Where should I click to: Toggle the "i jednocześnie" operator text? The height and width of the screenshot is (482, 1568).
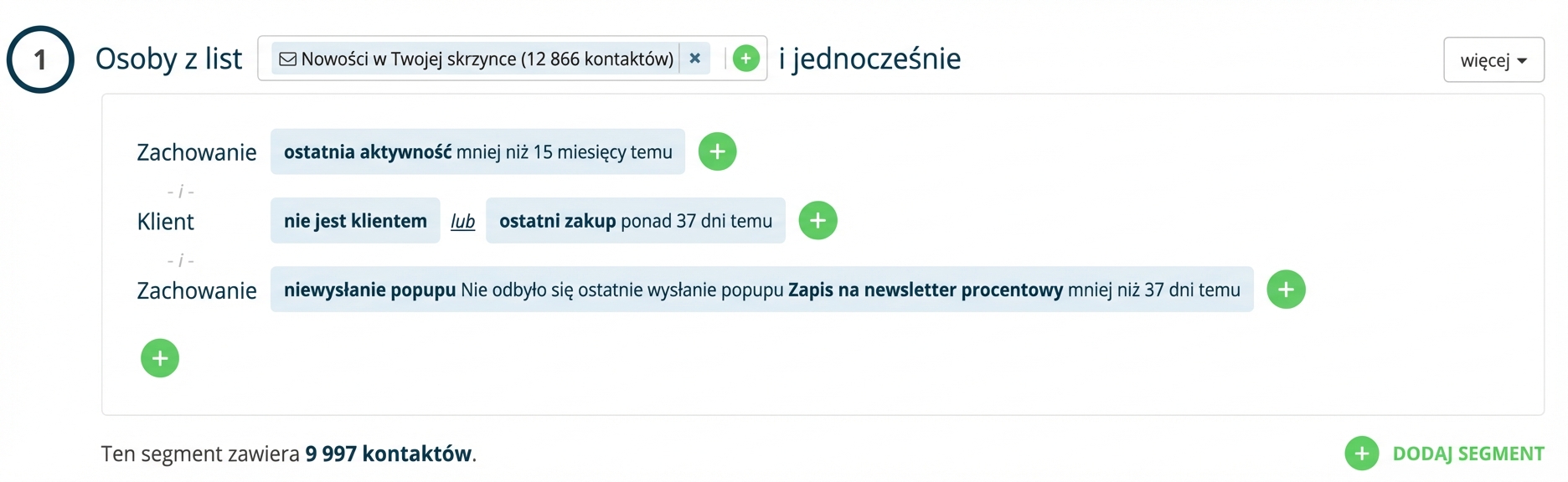click(869, 59)
